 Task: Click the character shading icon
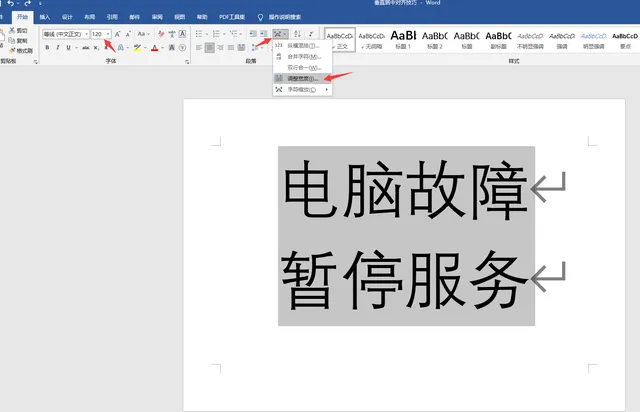point(172,48)
